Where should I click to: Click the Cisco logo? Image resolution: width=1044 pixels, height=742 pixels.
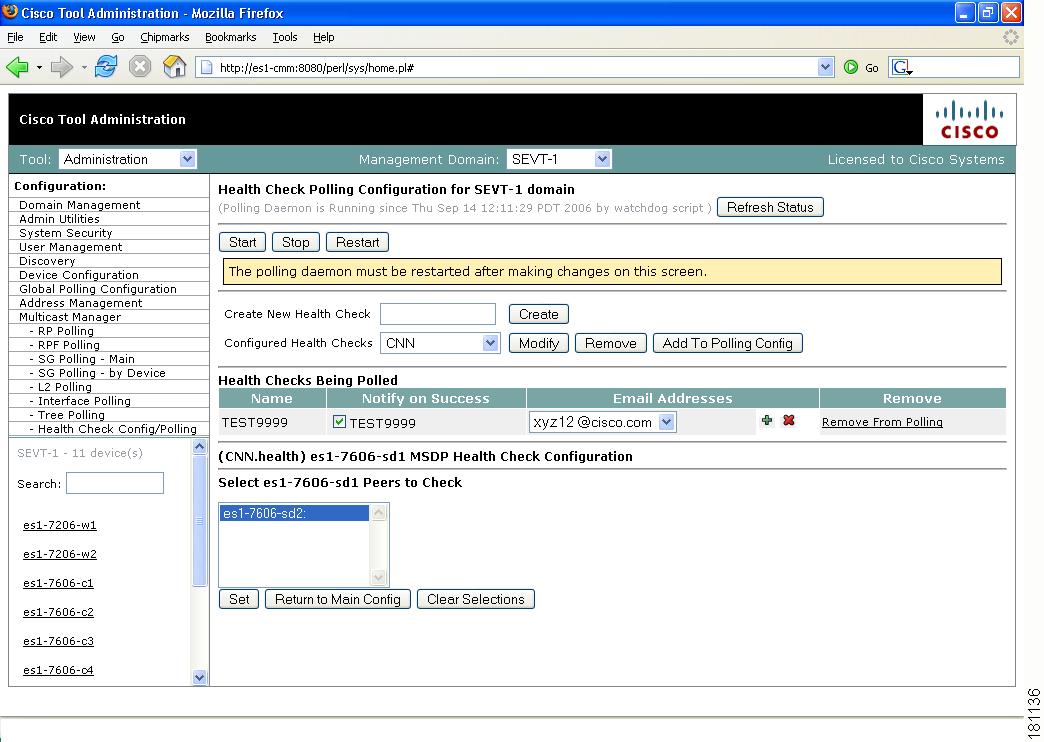coord(969,119)
